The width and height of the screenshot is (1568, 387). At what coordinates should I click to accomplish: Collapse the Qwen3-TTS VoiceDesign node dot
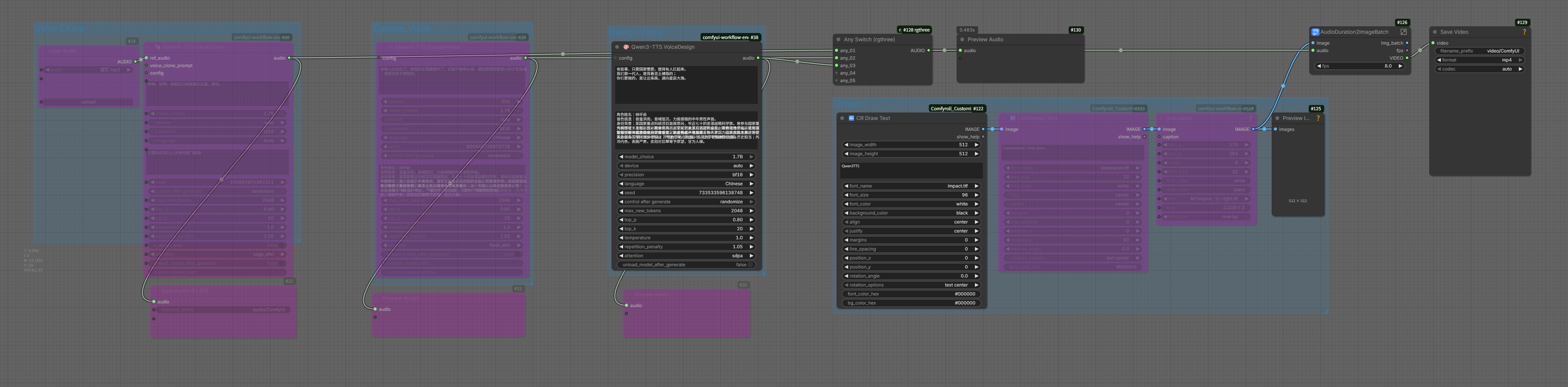[617, 47]
